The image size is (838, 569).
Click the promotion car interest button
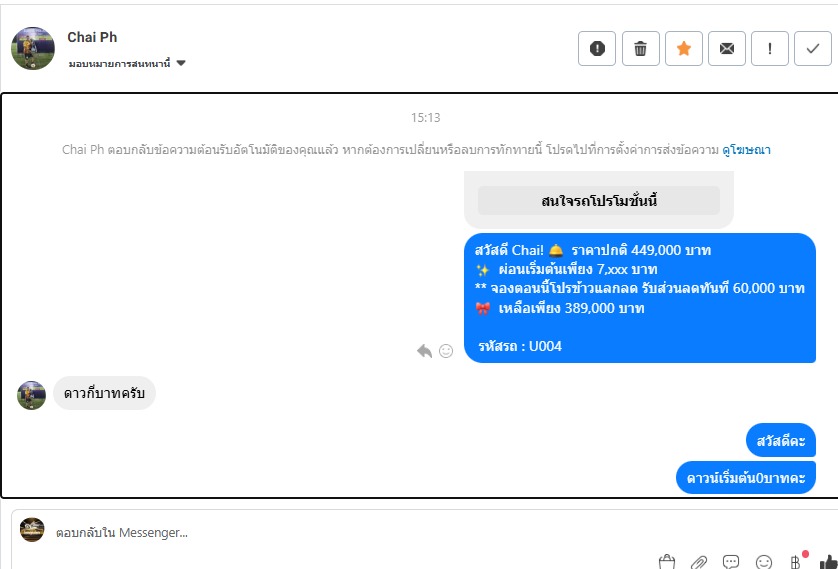599,201
